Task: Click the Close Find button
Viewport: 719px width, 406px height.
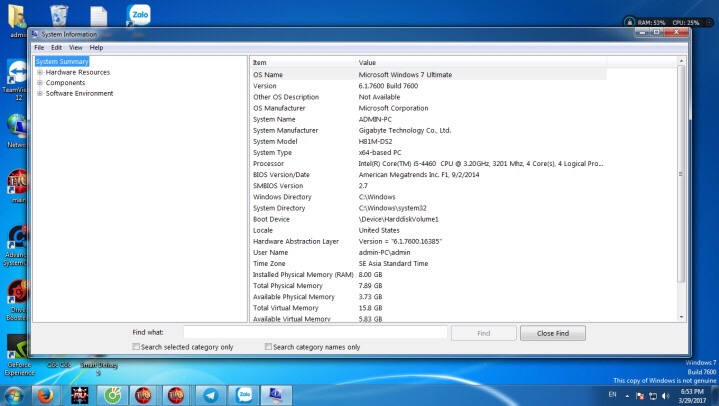Action: pos(553,333)
